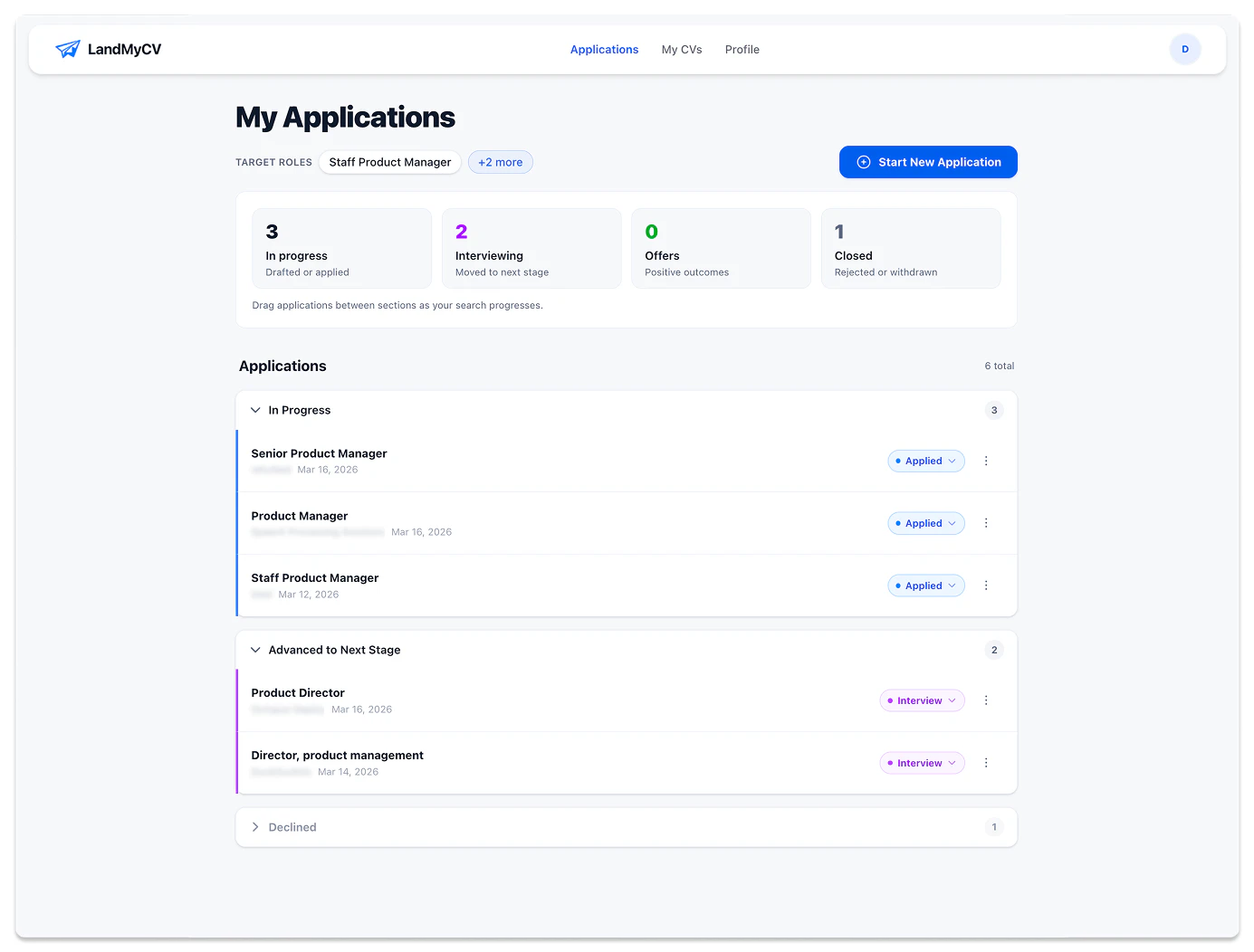Open the Profile tab
The height and width of the screenshot is (952, 1254).
click(x=742, y=50)
